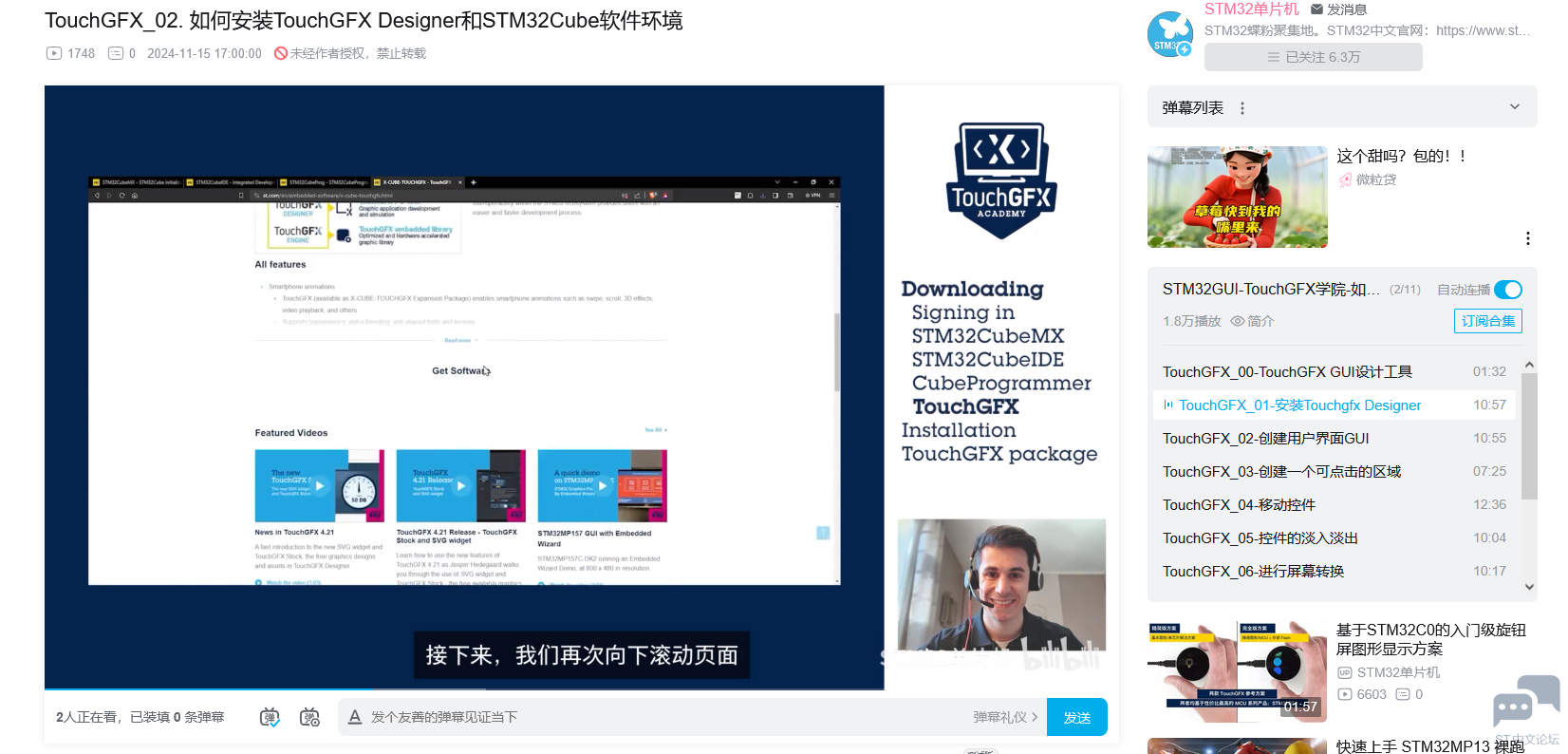Expand the 弹幕列表 danmaku list chevron

pyautogui.click(x=1515, y=107)
